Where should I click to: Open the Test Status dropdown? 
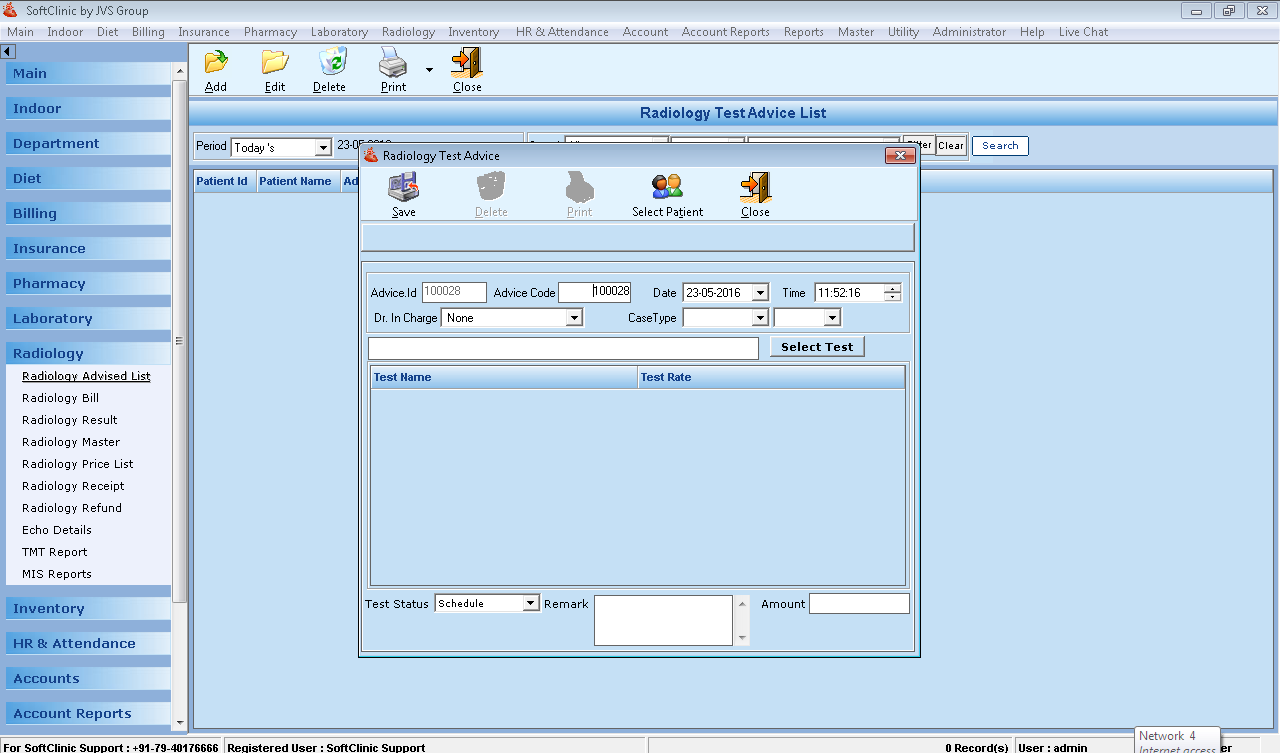531,604
